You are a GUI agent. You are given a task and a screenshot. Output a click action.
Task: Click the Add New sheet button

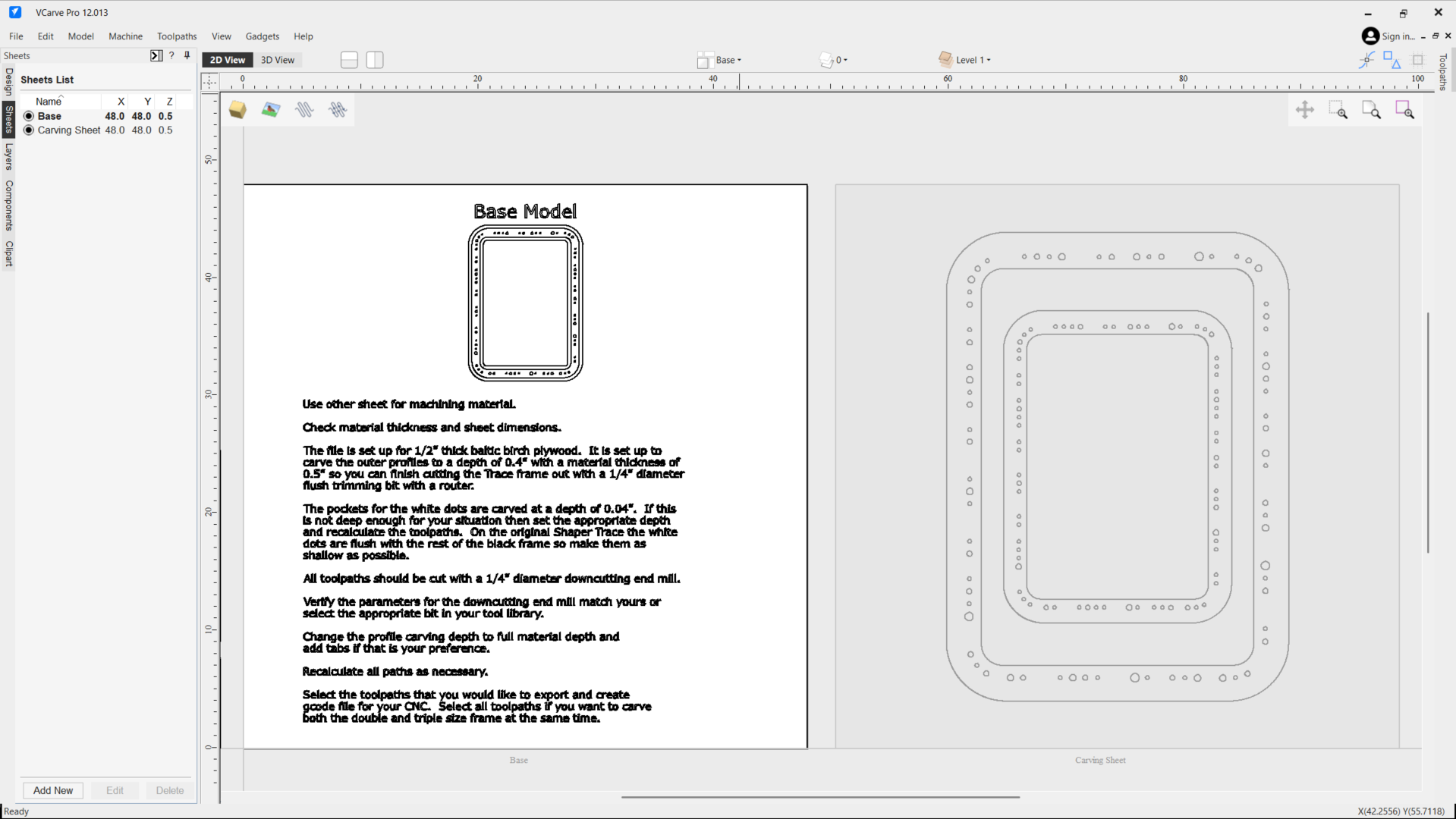tap(53, 790)
